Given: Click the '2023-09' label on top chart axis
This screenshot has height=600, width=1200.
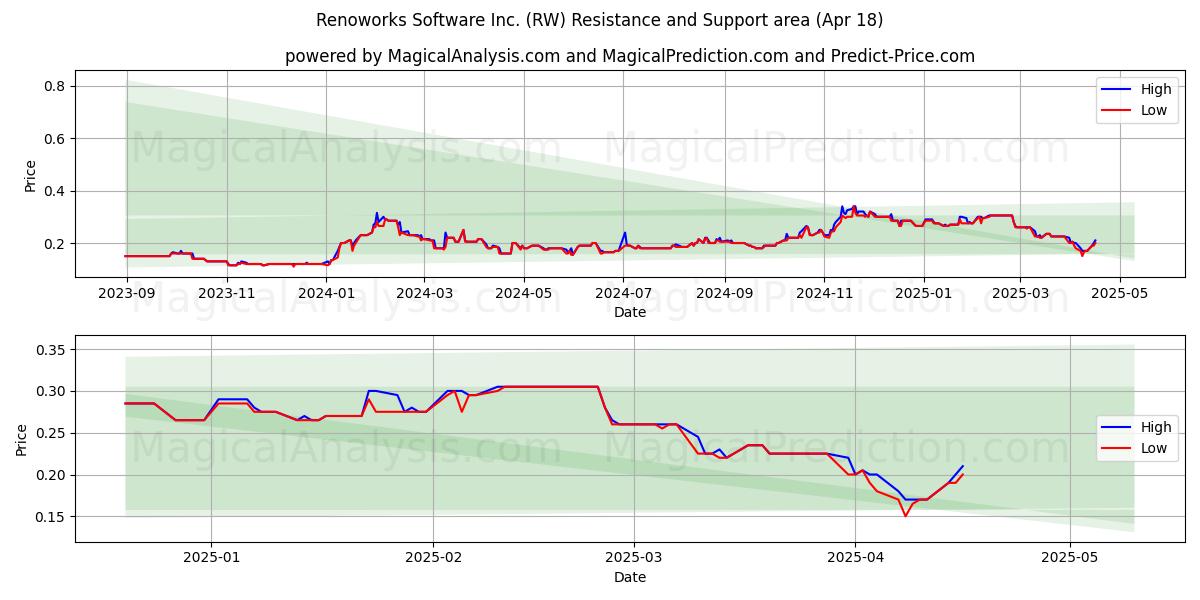Looking at the screenshot, I should point(126,293).
